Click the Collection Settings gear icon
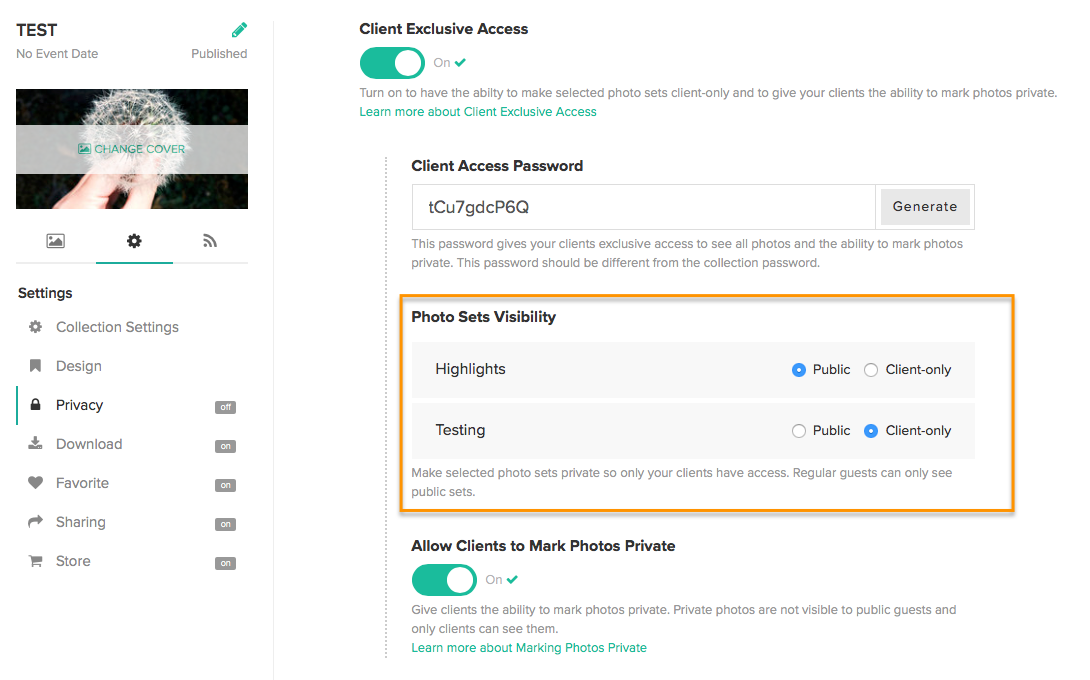The width and height of the screenshot is (1090, 680). coord(35,327)
